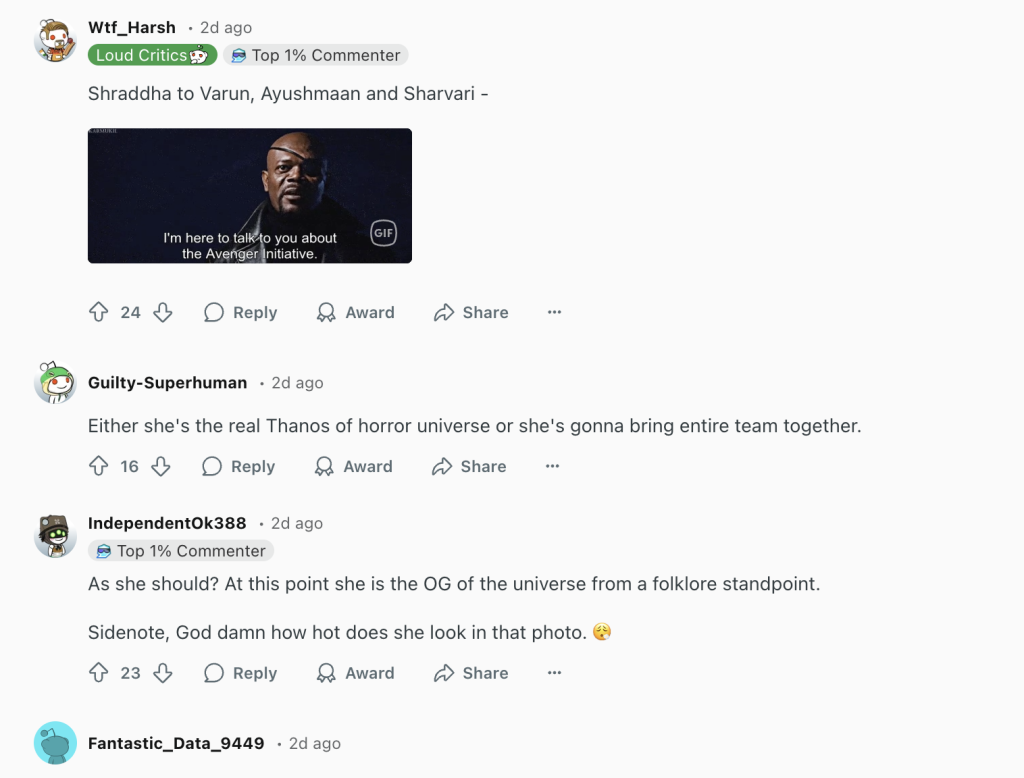This screenshot has height=778, width=1024.
Task: Downvote Wtf_Harsh's comment
Action: (x=163, y=313)
